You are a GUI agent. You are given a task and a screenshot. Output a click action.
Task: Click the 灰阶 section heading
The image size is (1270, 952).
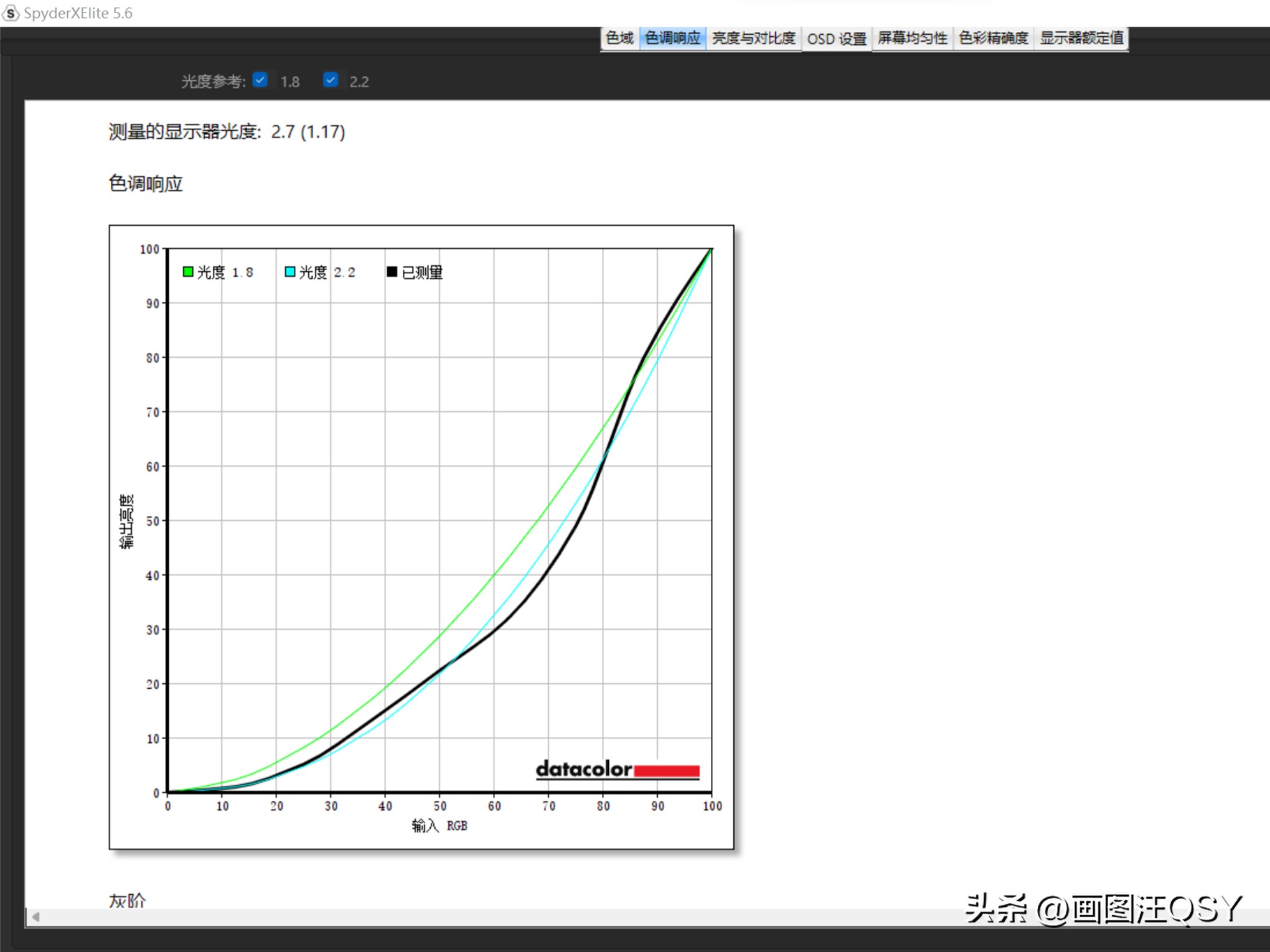tap(128, 900)
